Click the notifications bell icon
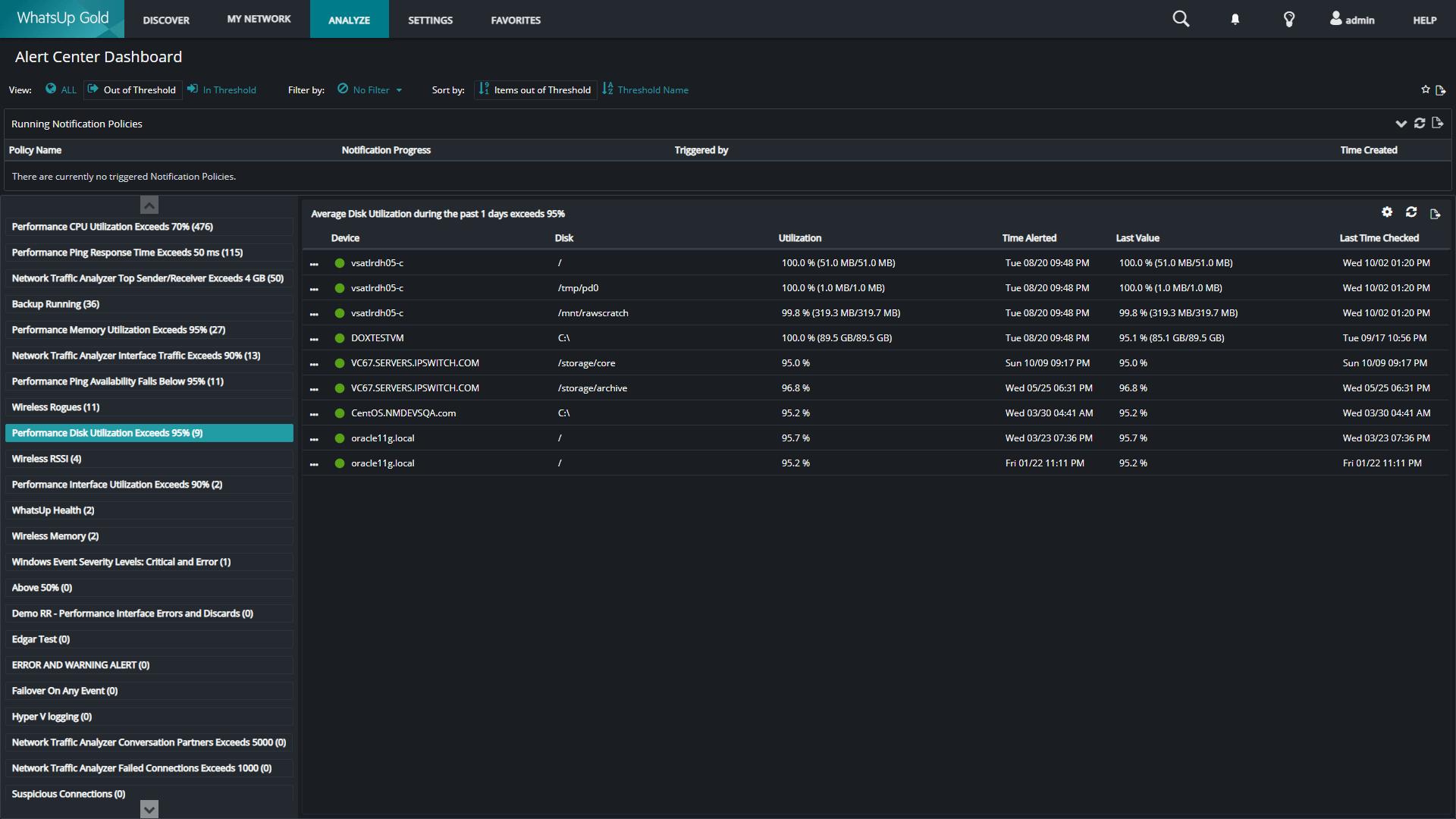This screenshot has height=819, width=1456. point(1235,20)
